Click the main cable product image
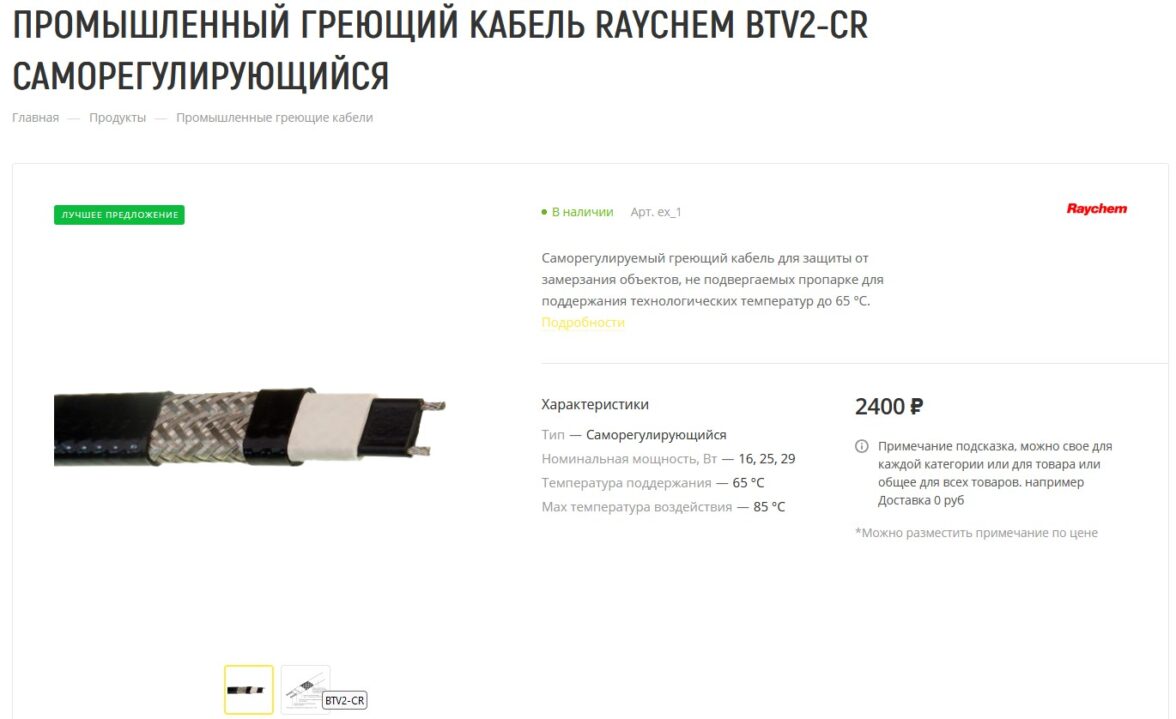 click(x=250, y=427)
